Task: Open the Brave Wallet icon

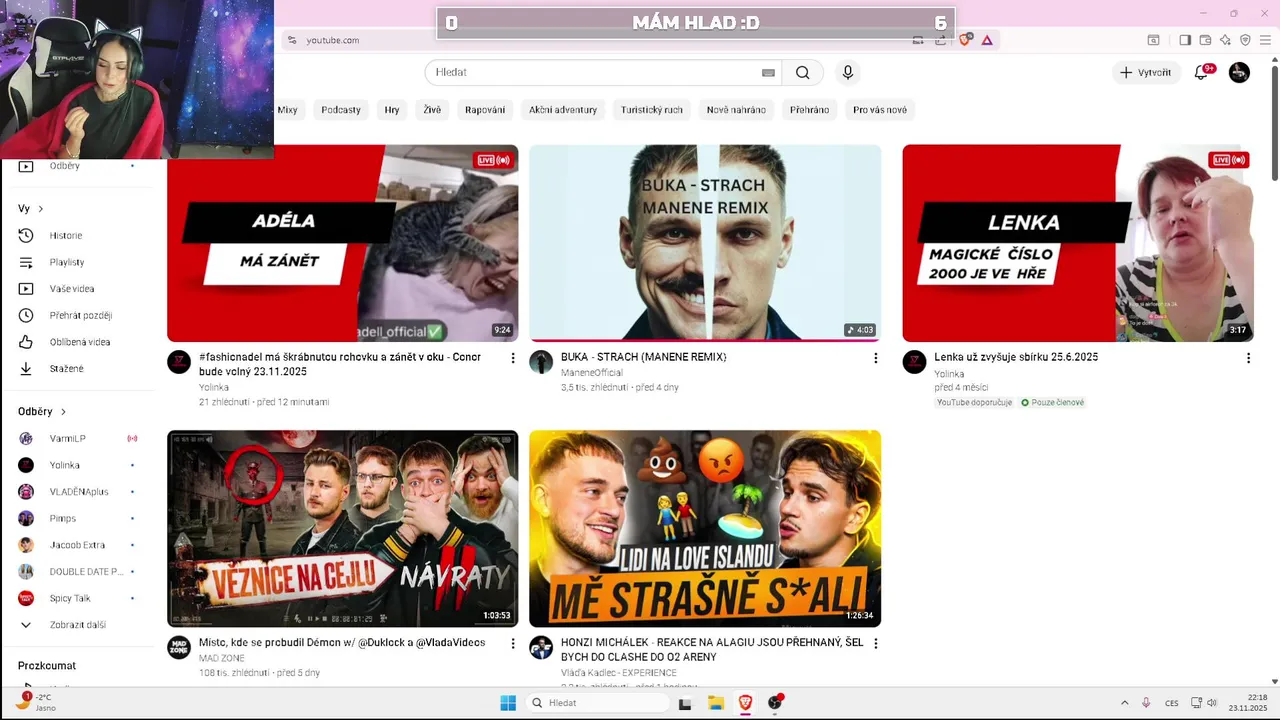Action: point(1205,40)
